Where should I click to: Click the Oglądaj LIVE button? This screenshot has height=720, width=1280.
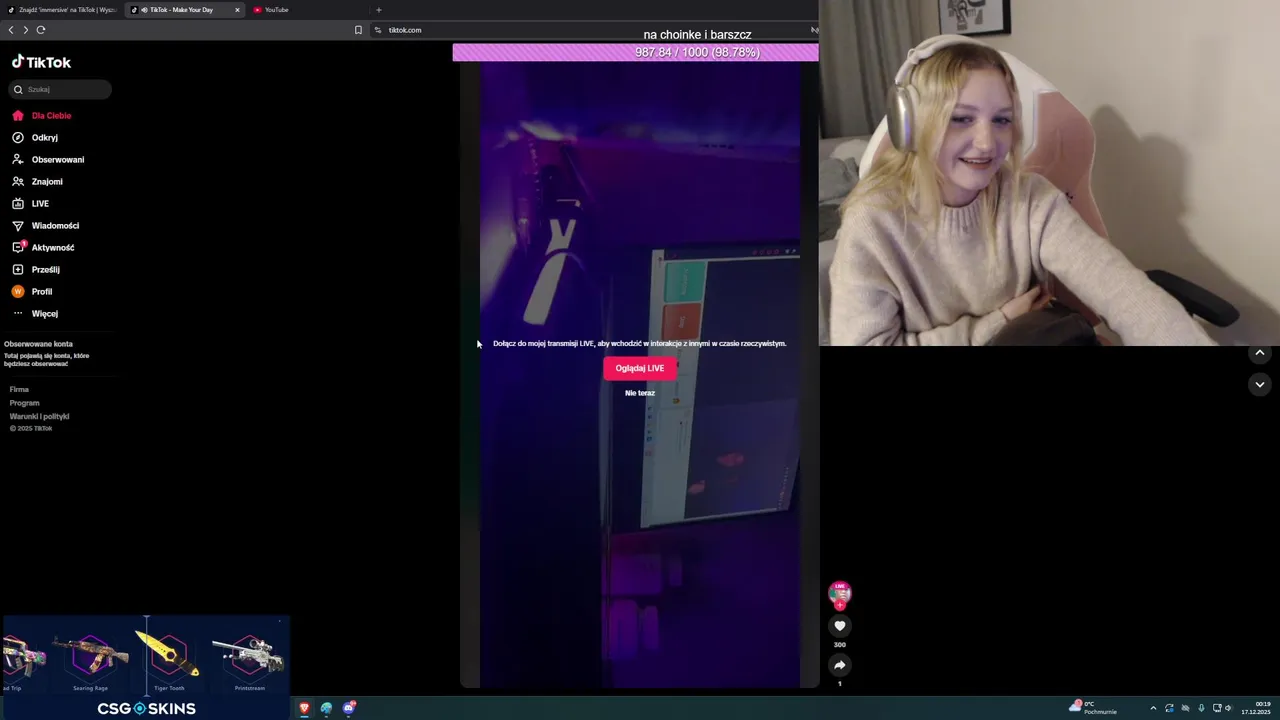click(x=640, y=368)
